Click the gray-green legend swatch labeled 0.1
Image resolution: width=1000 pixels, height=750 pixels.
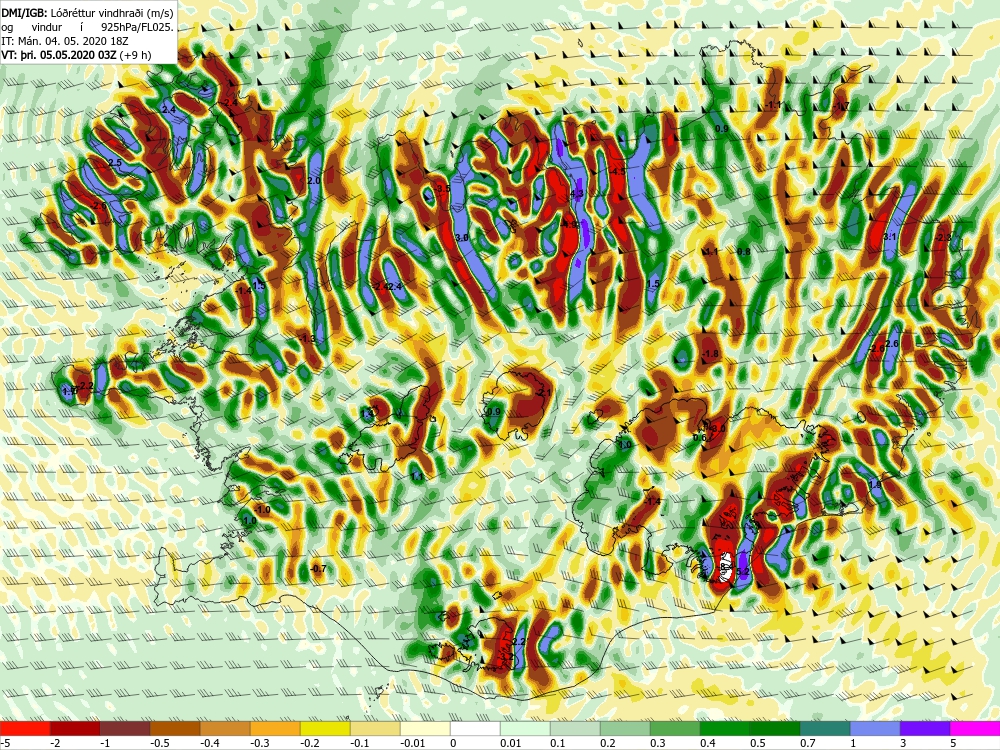pyautogui.click(x=575, y=728)
